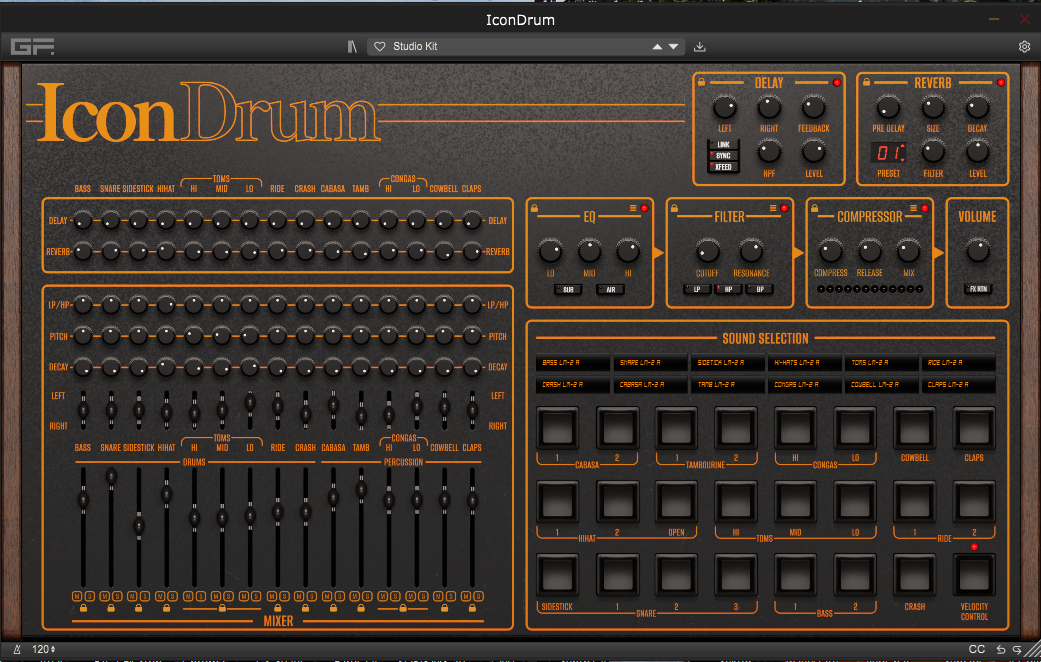Open the COWBELL LM-2 A sound selector
Viewport: 1041px width, 662px height.
881,384
